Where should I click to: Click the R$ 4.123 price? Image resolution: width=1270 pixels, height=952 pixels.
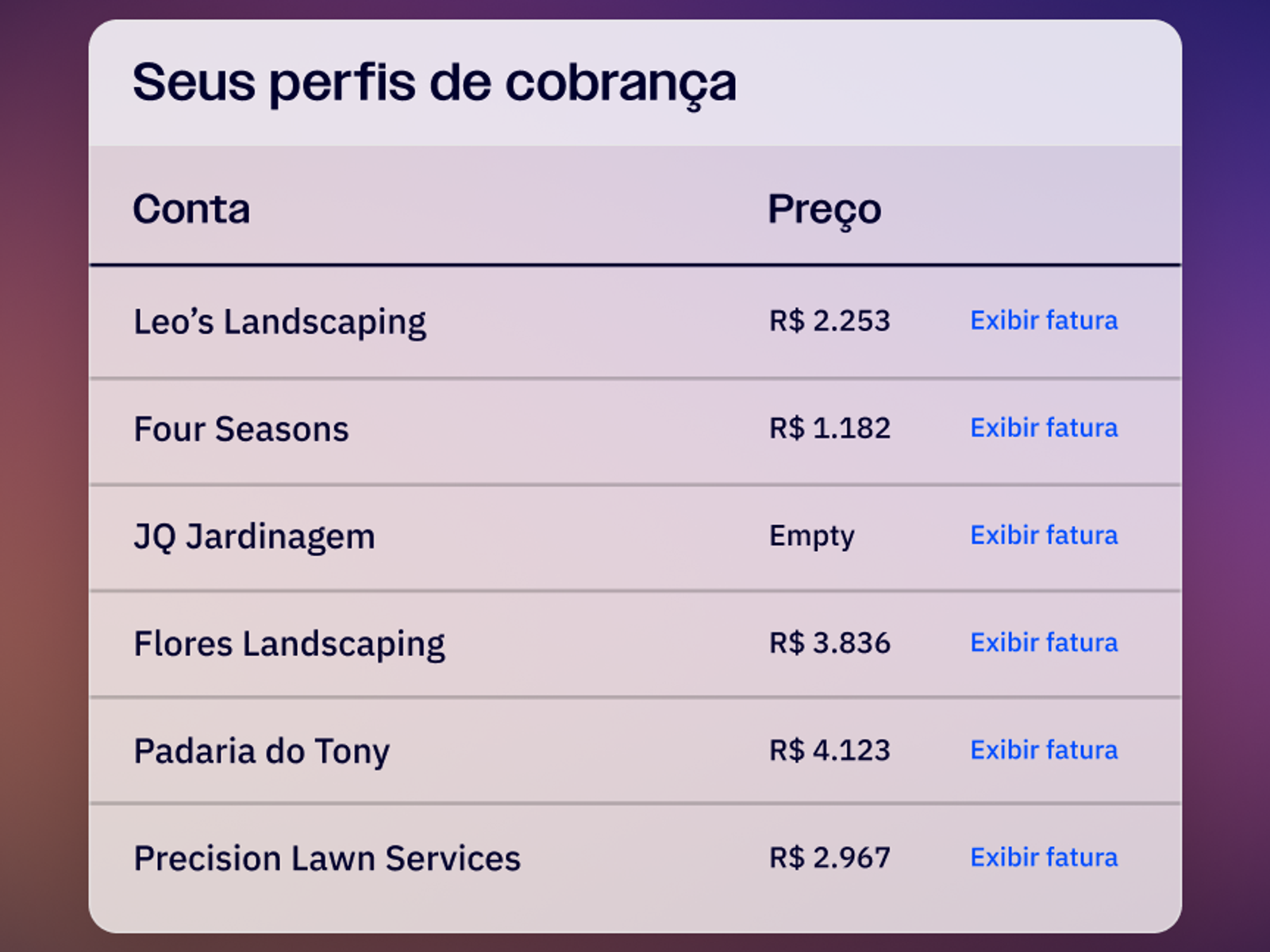[x=829, y=750]
